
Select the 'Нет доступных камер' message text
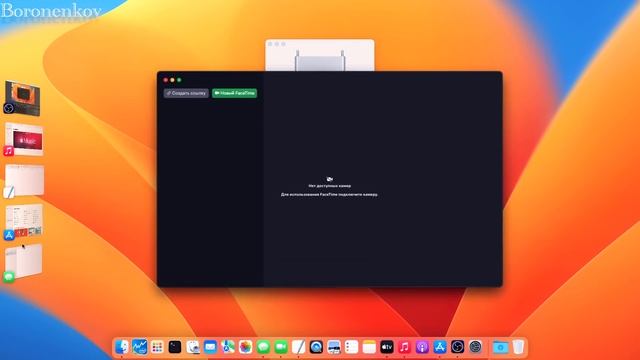(x=330, y=186)
